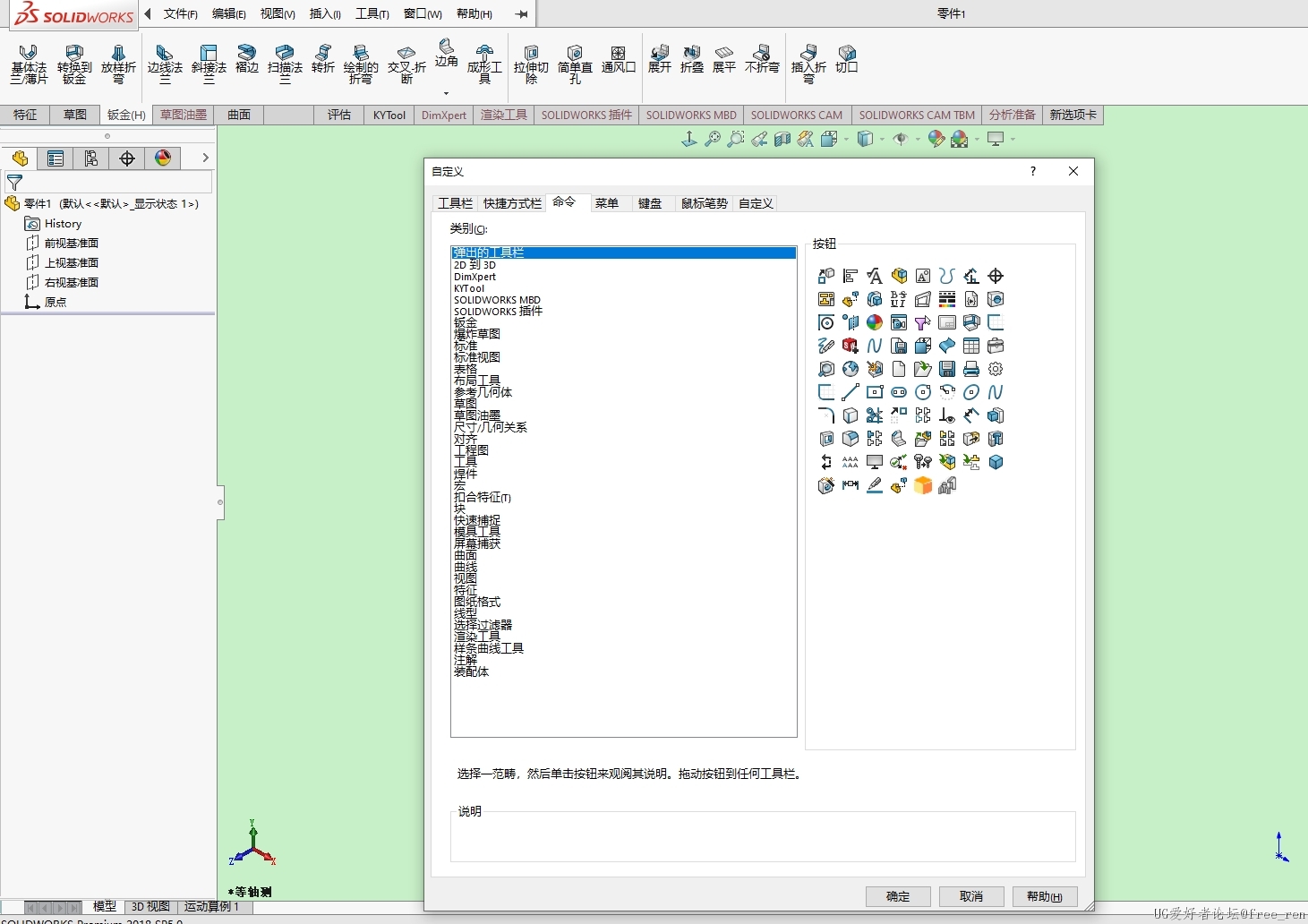Open the 鼠标笔势 tab in the dialog
Viewport: 1308px width, 924px height.
pyautogui.click(x=705, y=203)
